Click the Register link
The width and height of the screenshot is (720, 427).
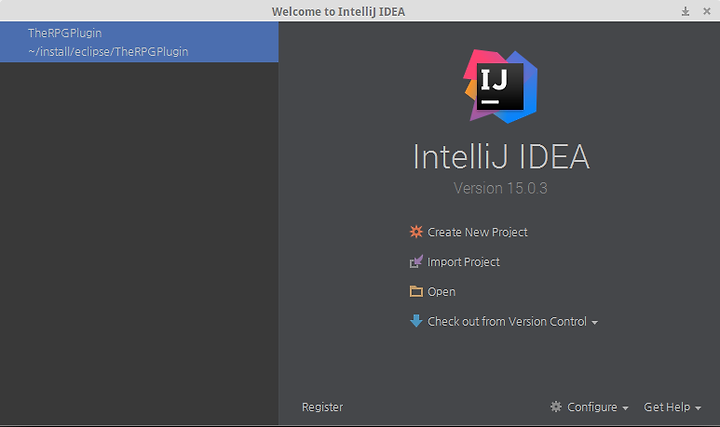point(322,407)
